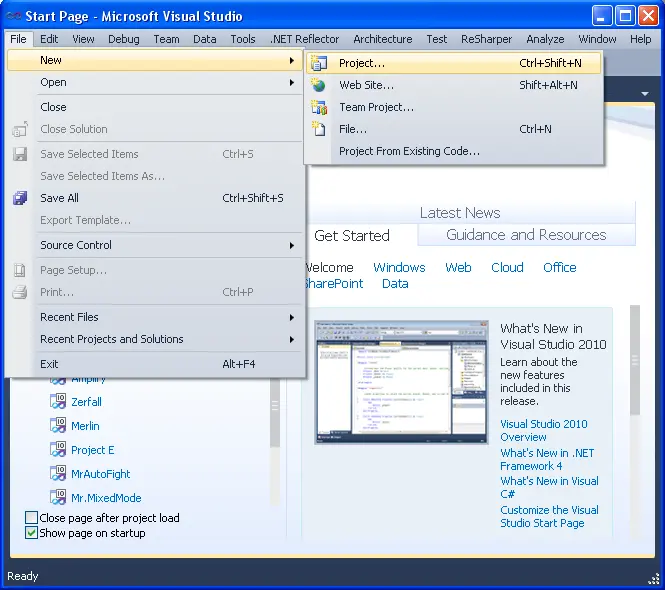Open the Architecture menu
This screenshot has height=590, width=665.
coord(383,39)
